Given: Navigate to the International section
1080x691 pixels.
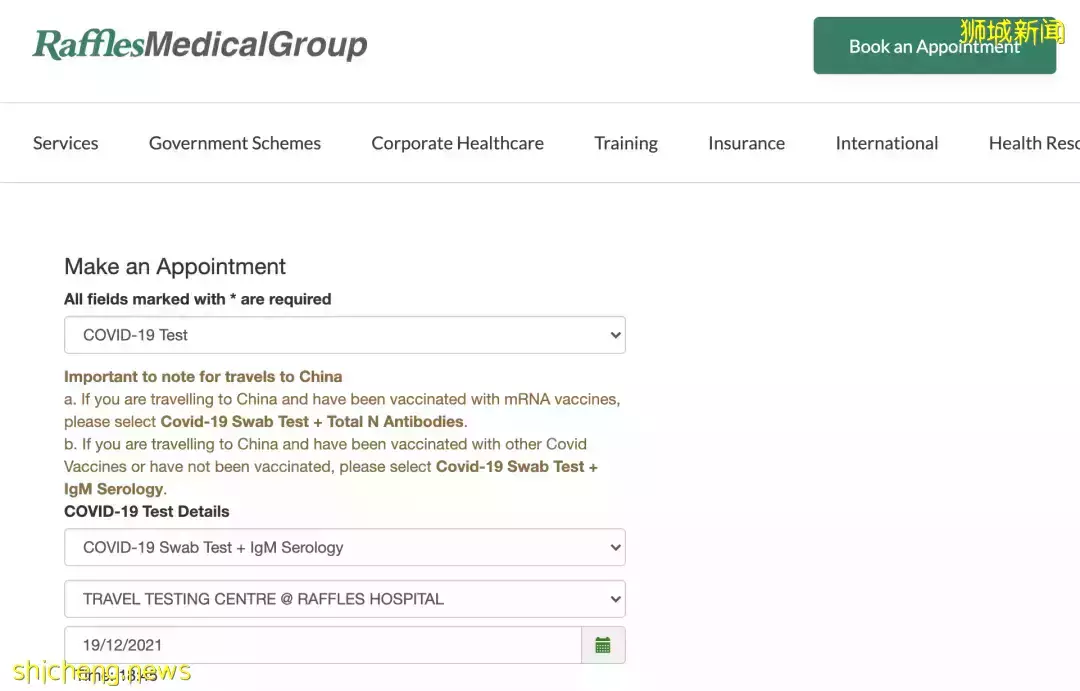Looking at the screenshot, I should pos(886,143).
